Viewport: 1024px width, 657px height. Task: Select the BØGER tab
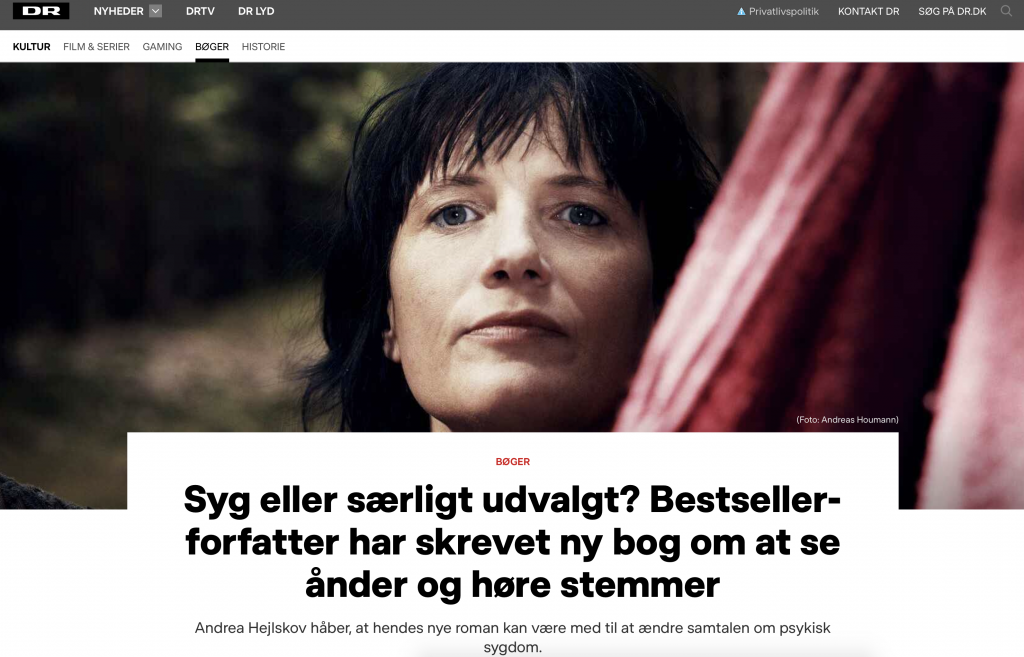[x=212, y=46]
